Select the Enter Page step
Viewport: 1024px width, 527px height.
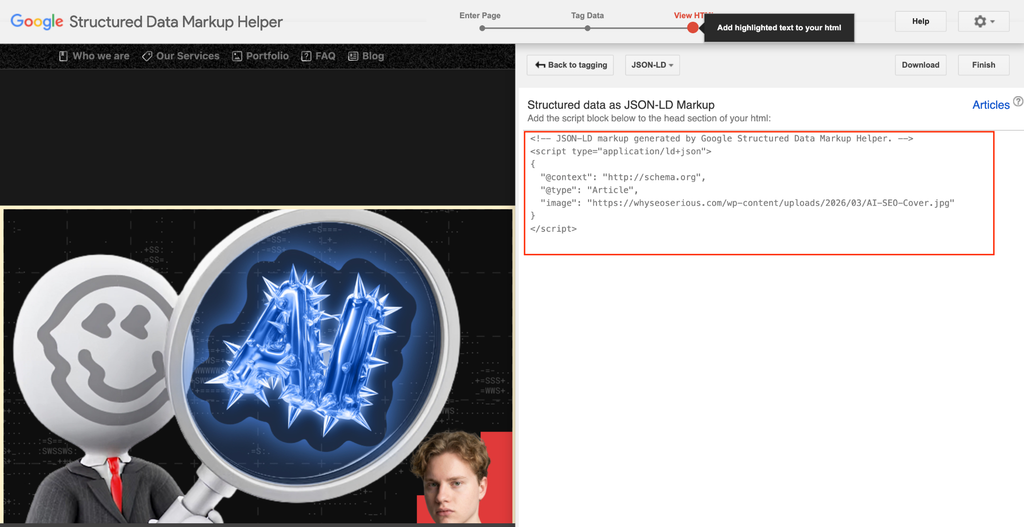click(480, 16)
